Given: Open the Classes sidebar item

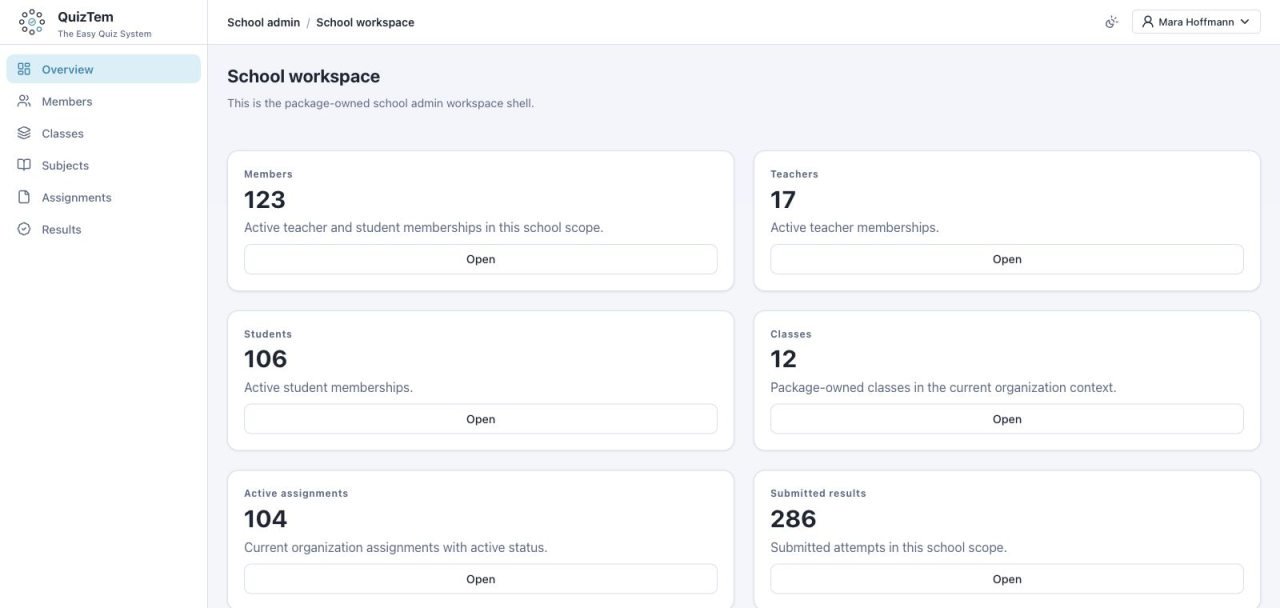Looking at the screenshot, I should point(104,133).
